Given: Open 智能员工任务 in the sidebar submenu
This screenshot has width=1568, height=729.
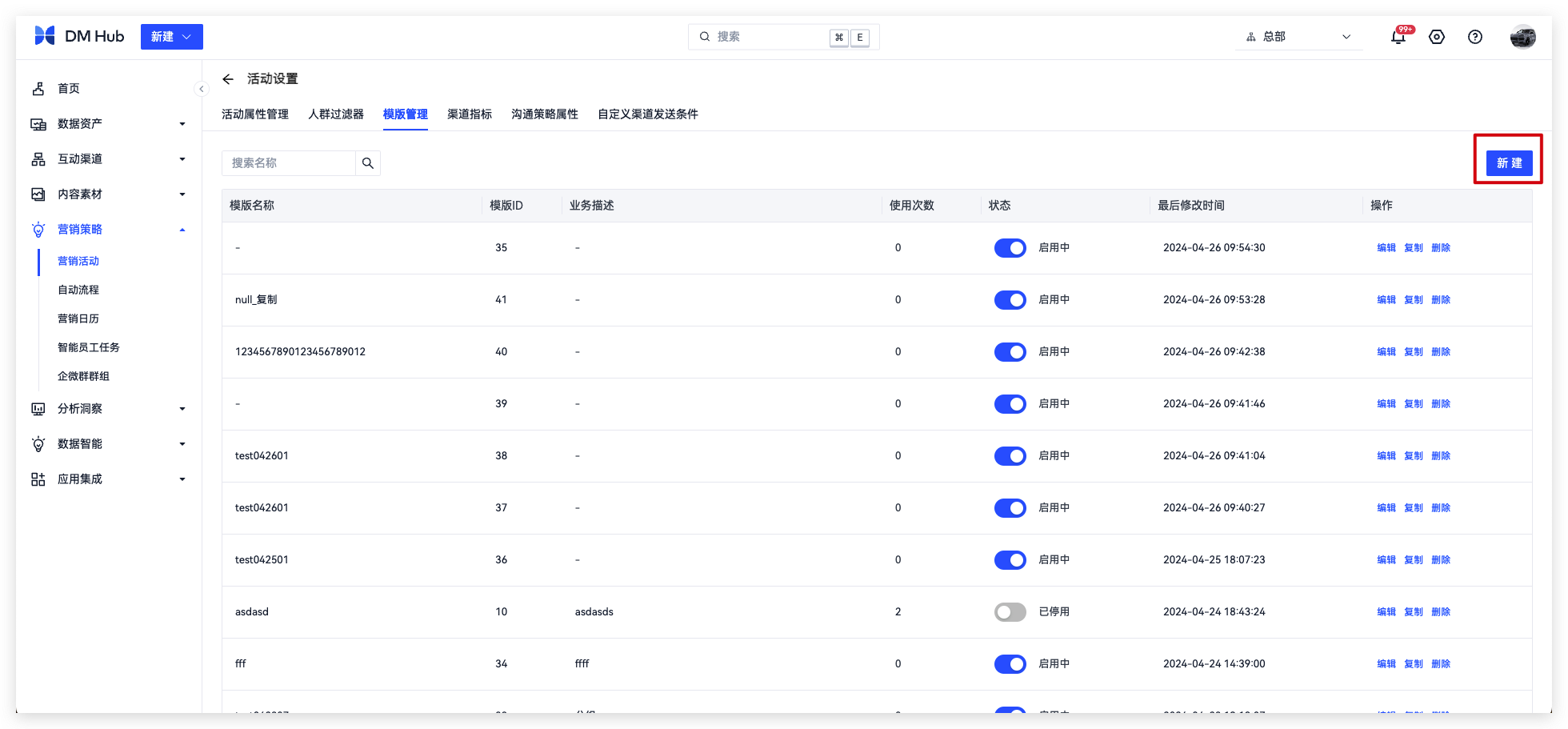Looking at the screenshot, I should (89, 348).
